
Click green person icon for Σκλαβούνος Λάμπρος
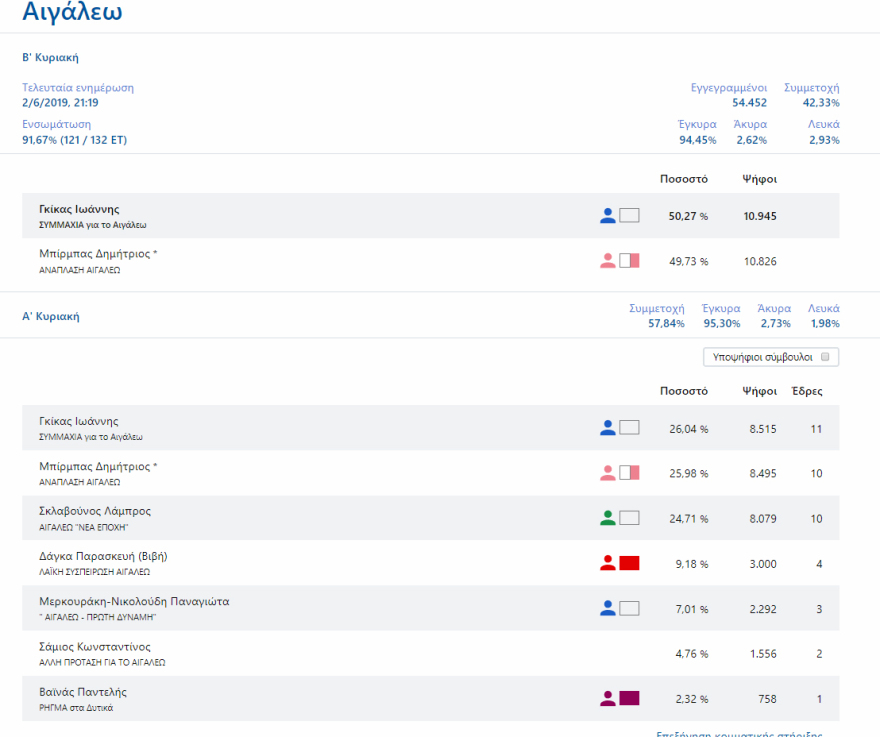coord(607,518)
